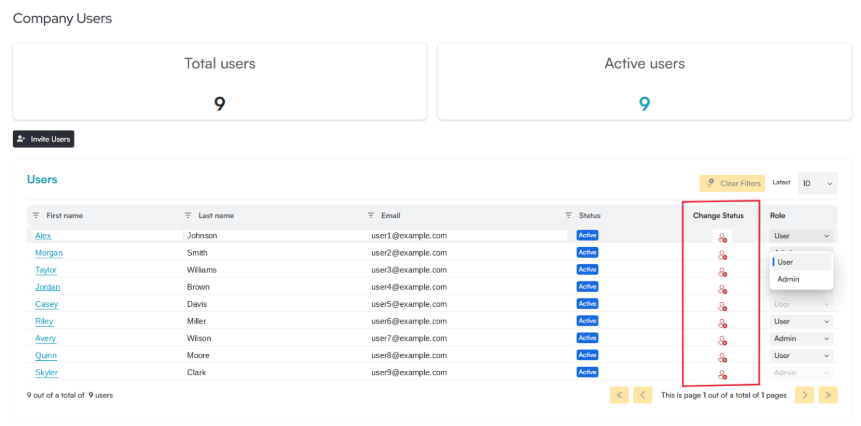Click email user7@example.com
This screenshot has height=426, width=861.
point(409,338)
